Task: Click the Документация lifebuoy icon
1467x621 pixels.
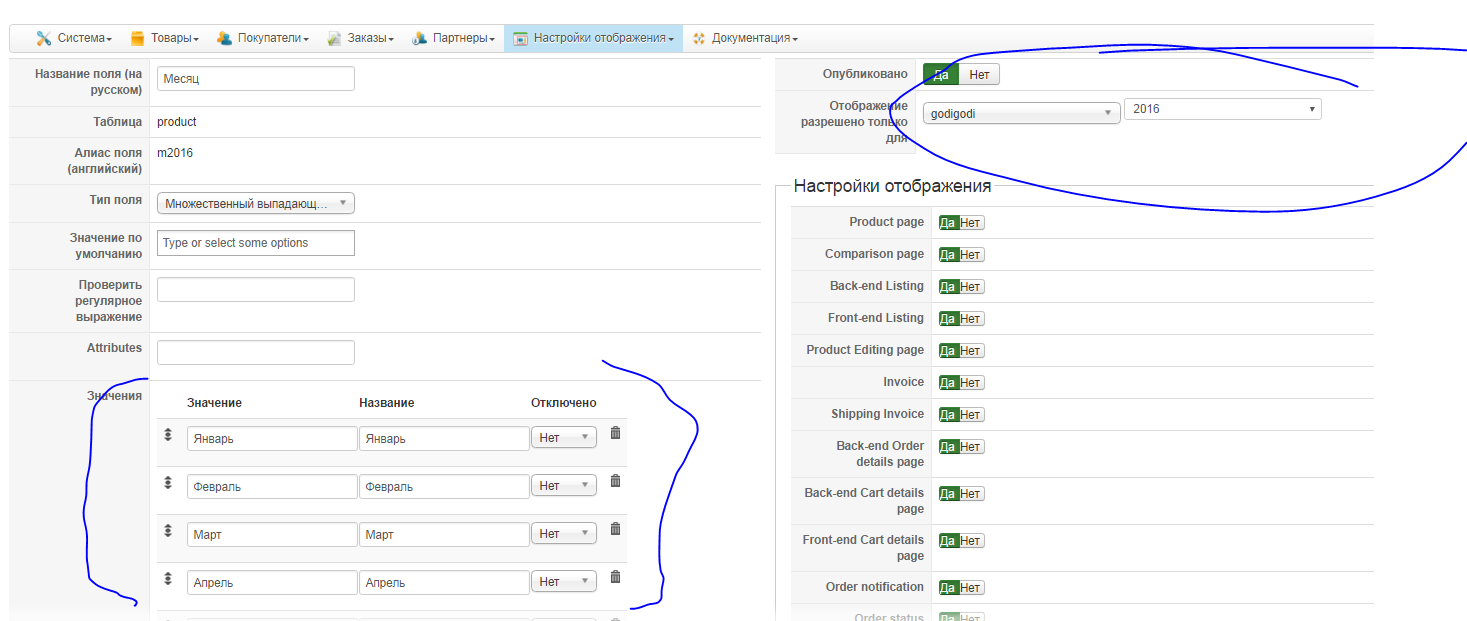Action: point(699,38)
